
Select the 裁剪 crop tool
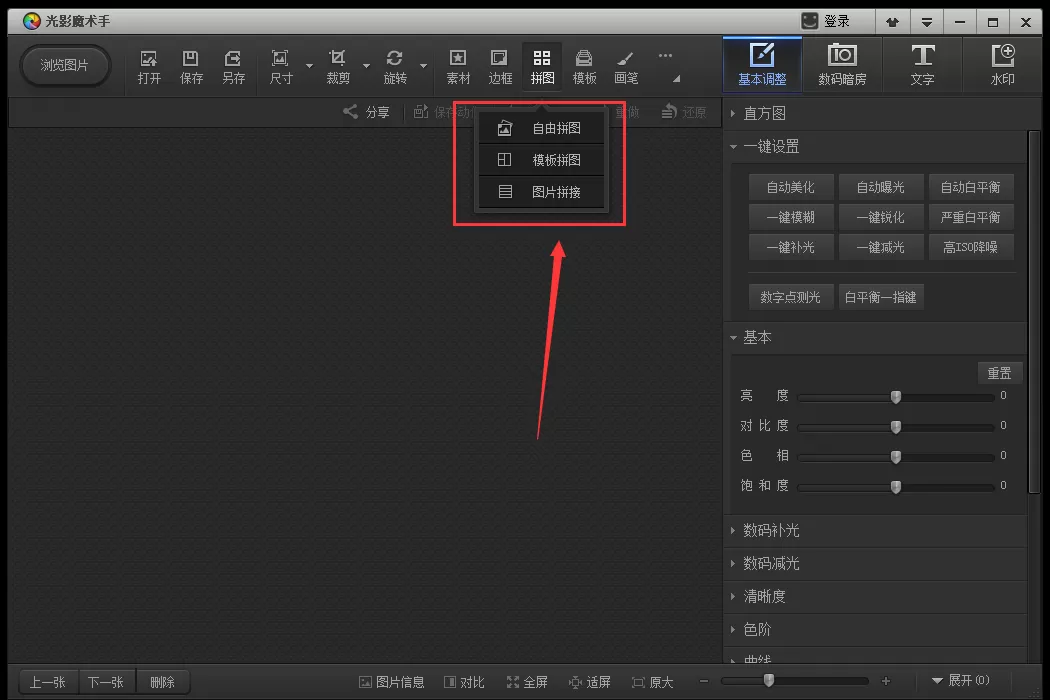(x=338, y=67)
